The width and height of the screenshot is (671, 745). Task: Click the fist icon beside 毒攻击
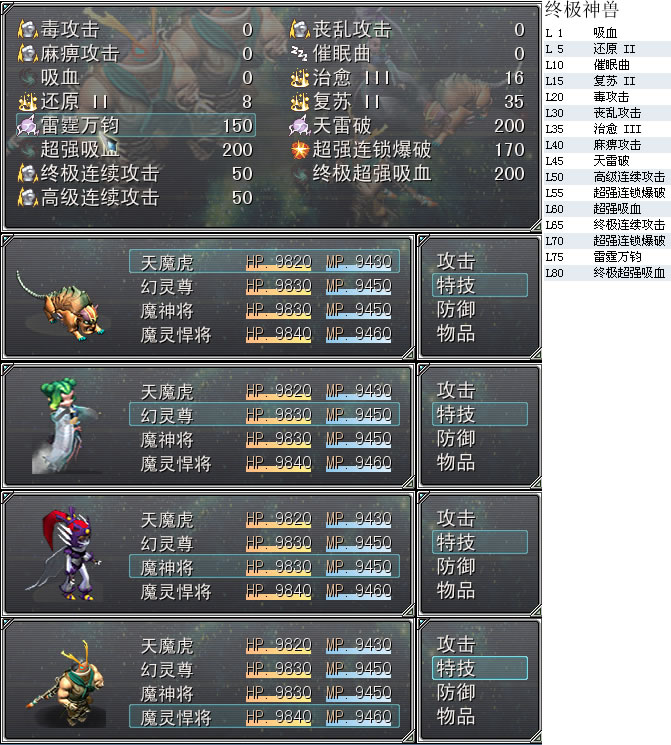28,29
